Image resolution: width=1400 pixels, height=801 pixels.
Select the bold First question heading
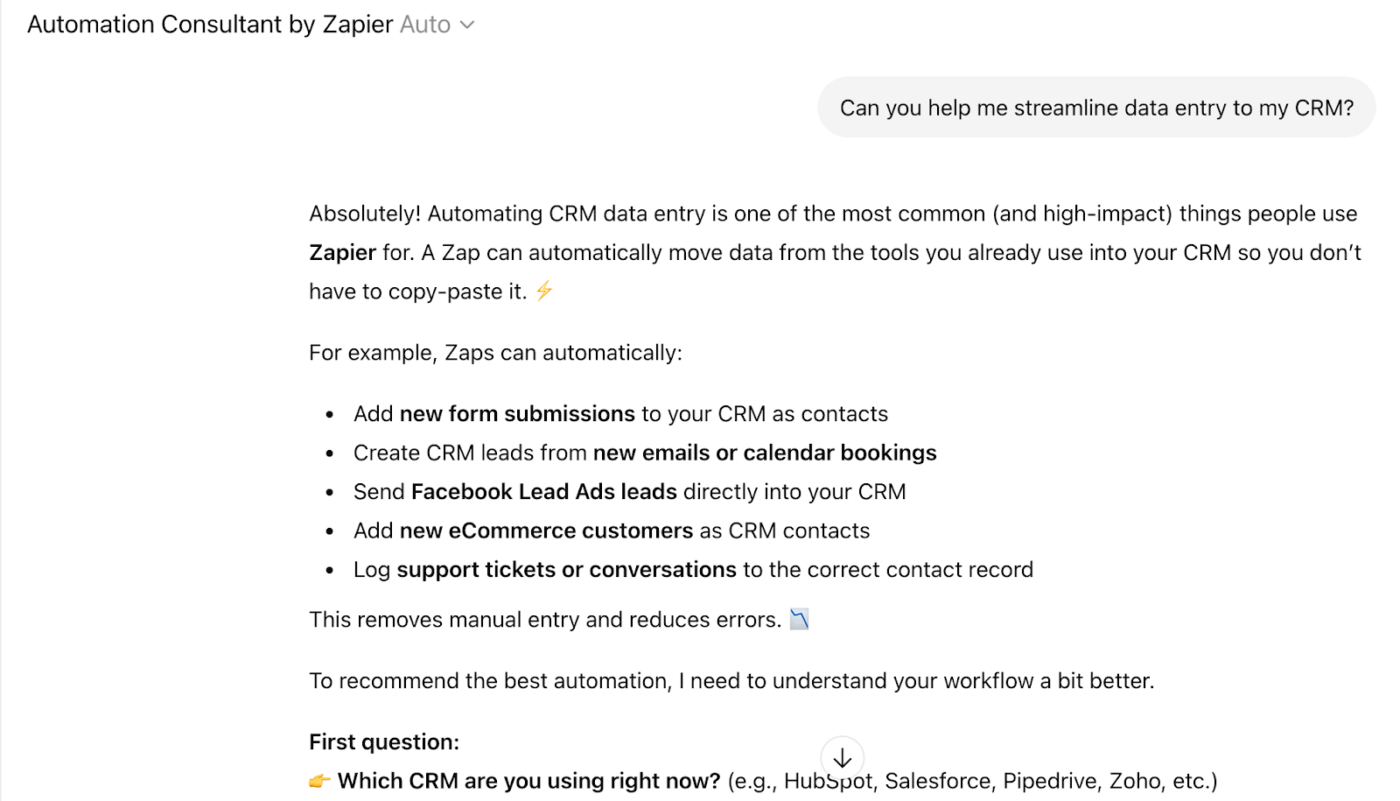(383, 741)
